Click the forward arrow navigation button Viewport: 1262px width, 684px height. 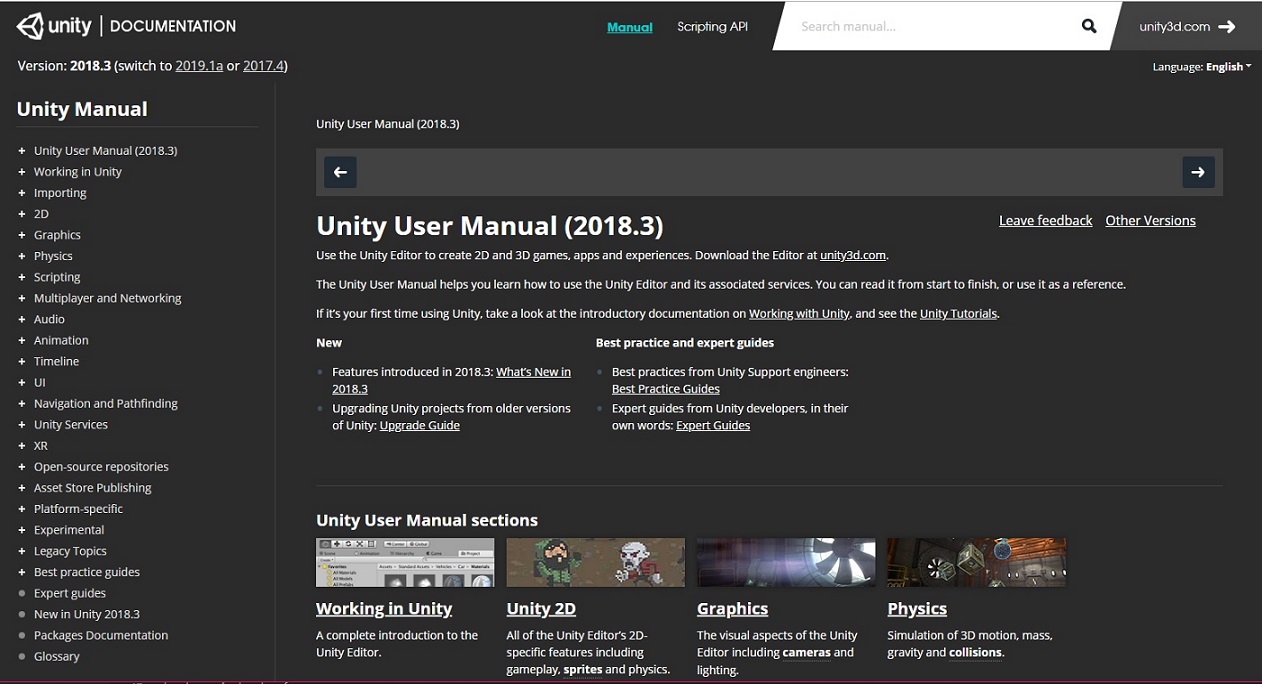pyautogui.click(x=1198, y=172)
